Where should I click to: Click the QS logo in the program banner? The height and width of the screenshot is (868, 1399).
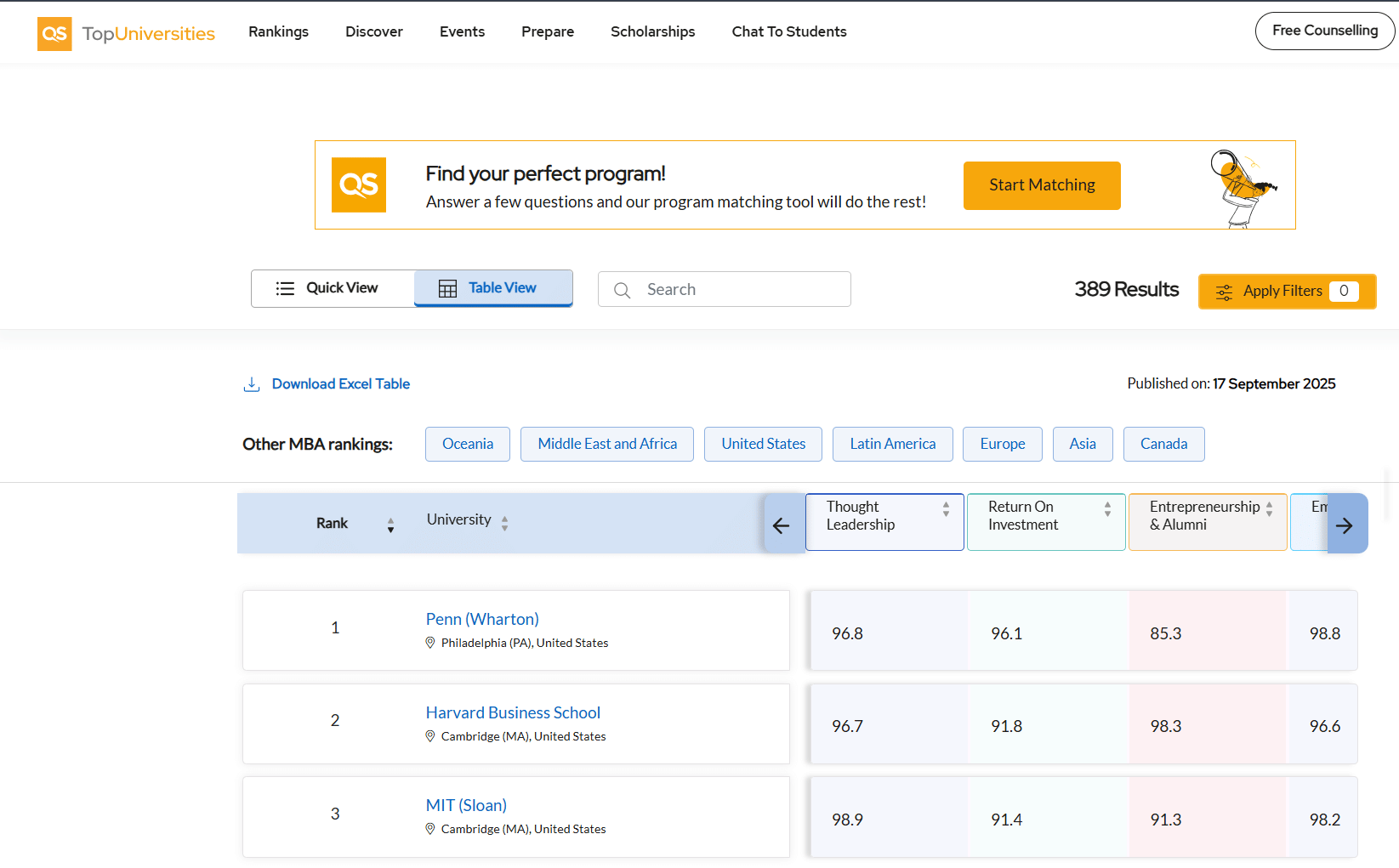(x=359, y=184)
